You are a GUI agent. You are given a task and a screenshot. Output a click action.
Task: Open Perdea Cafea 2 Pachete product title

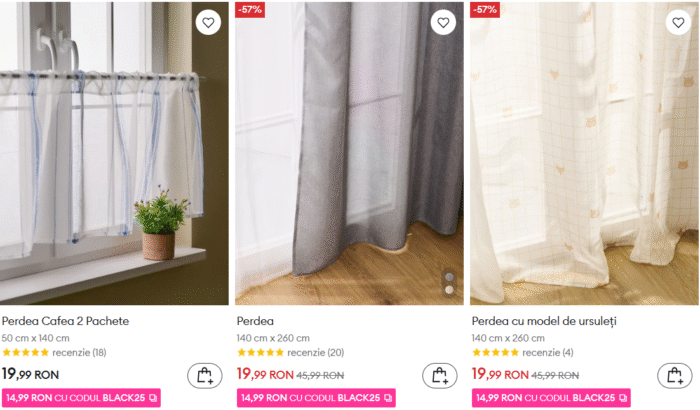pyautogui.click(x=65, y=321)
